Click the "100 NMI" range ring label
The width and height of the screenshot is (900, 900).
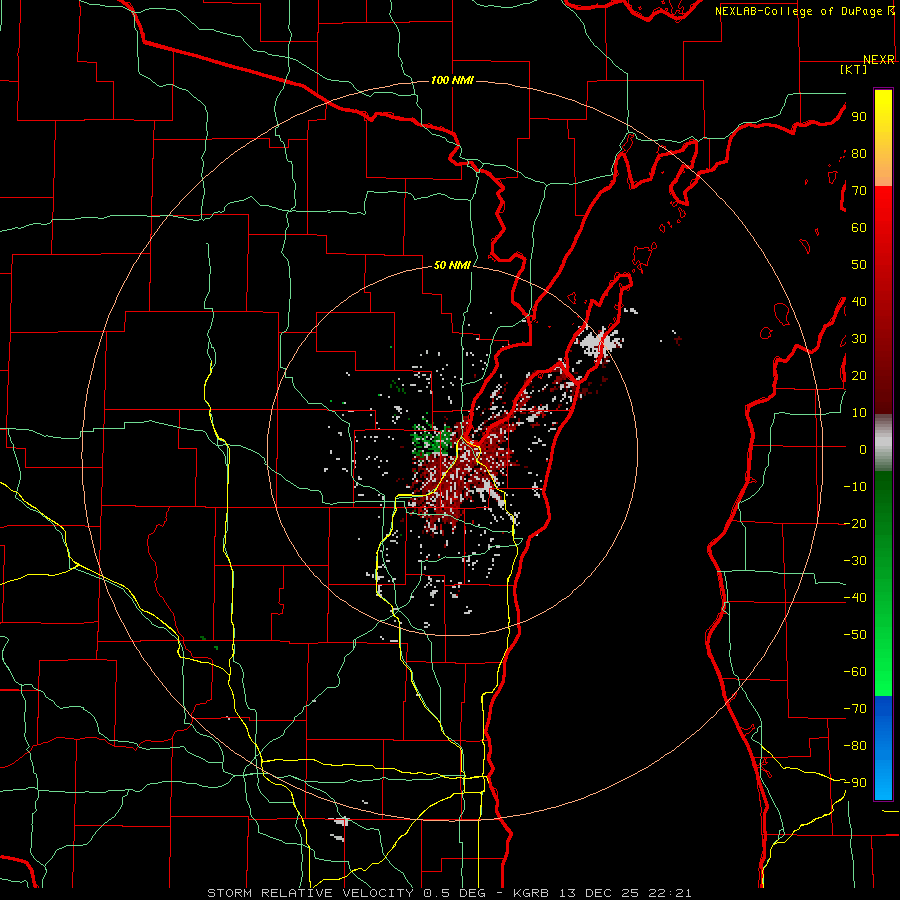click(452, 80)
